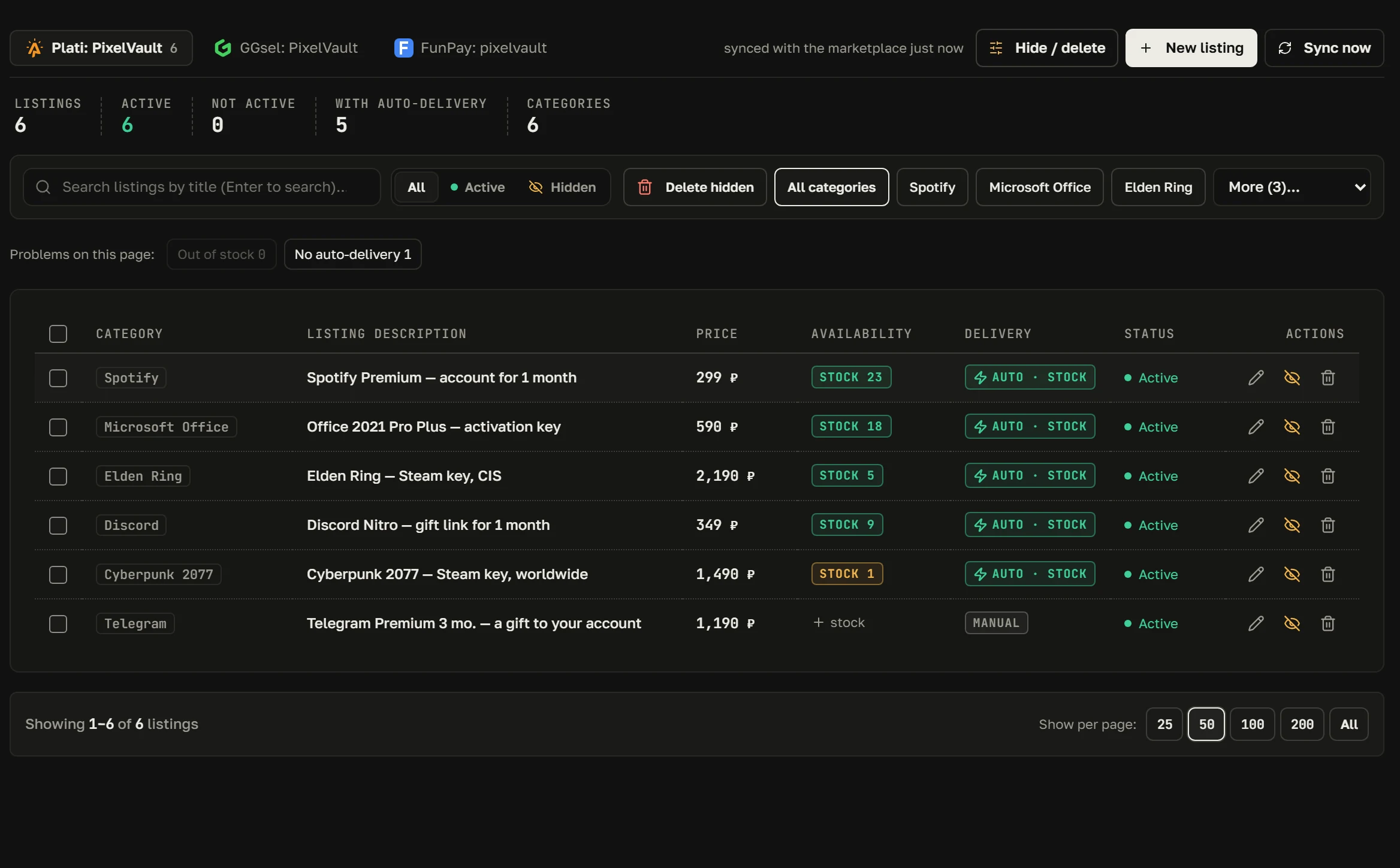Show problems with No auto-delivery
The image size is (1400, 868).
[352, 254]
